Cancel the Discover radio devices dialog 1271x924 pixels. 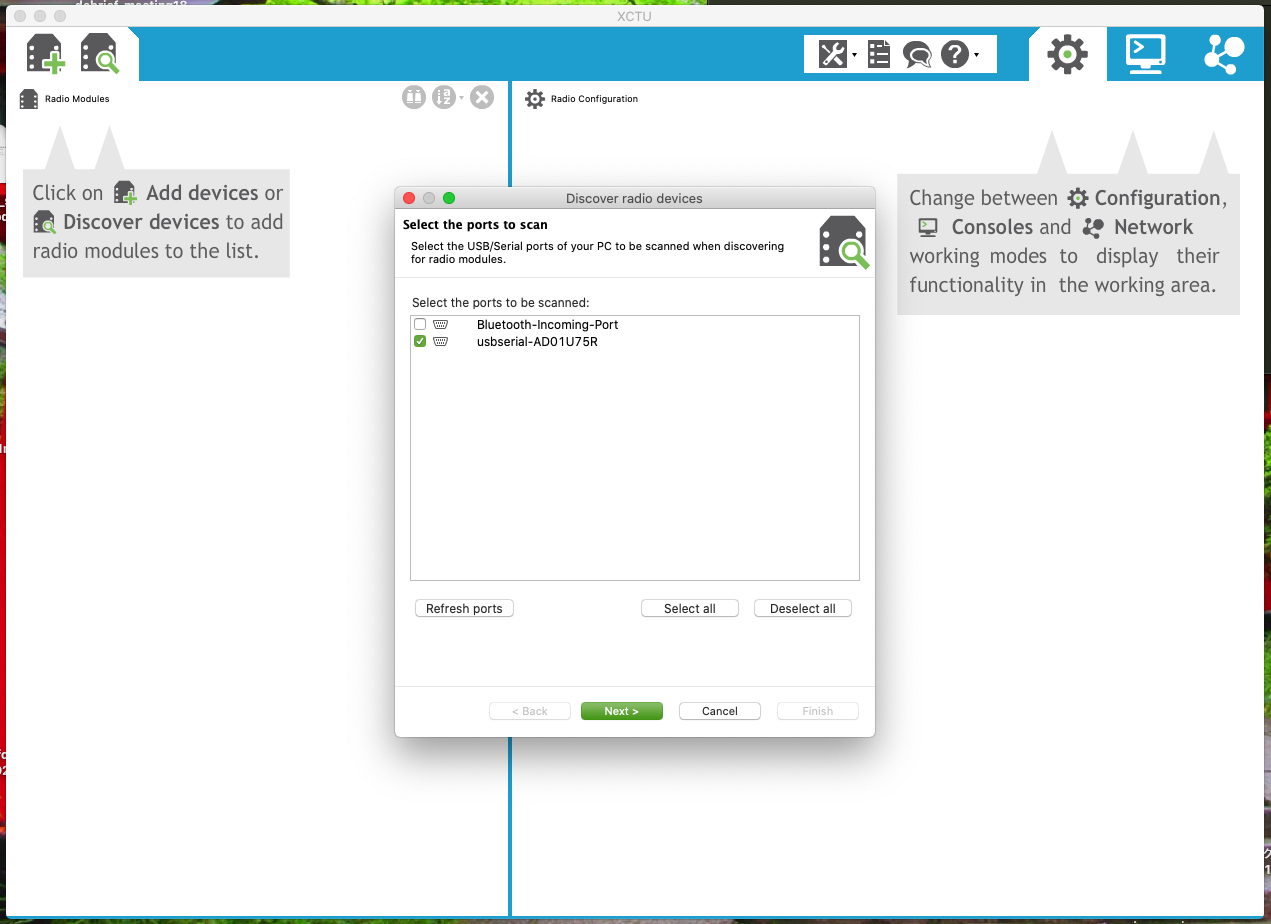(720, 711)
